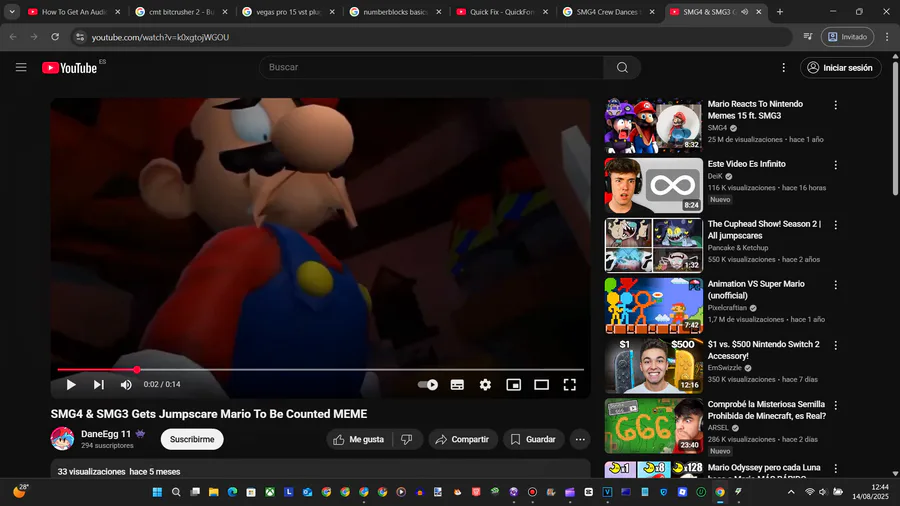This screenshot has height=506, width=900.
Task: Open DaneEgg 11 channel avatar
Action: point(62,439)
